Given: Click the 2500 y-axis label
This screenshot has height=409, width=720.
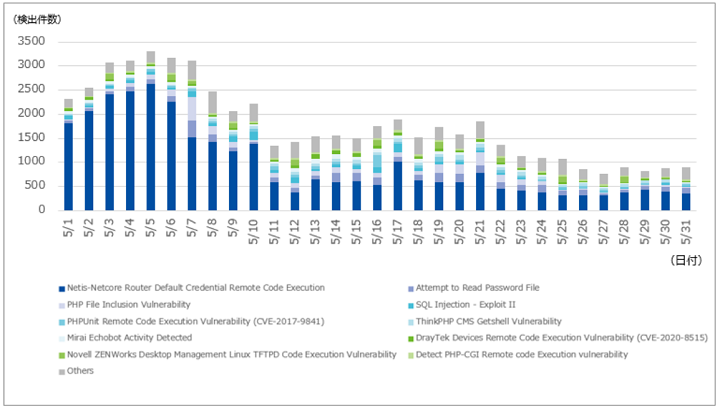Looking at the screenshot, I should pos(31,89).
